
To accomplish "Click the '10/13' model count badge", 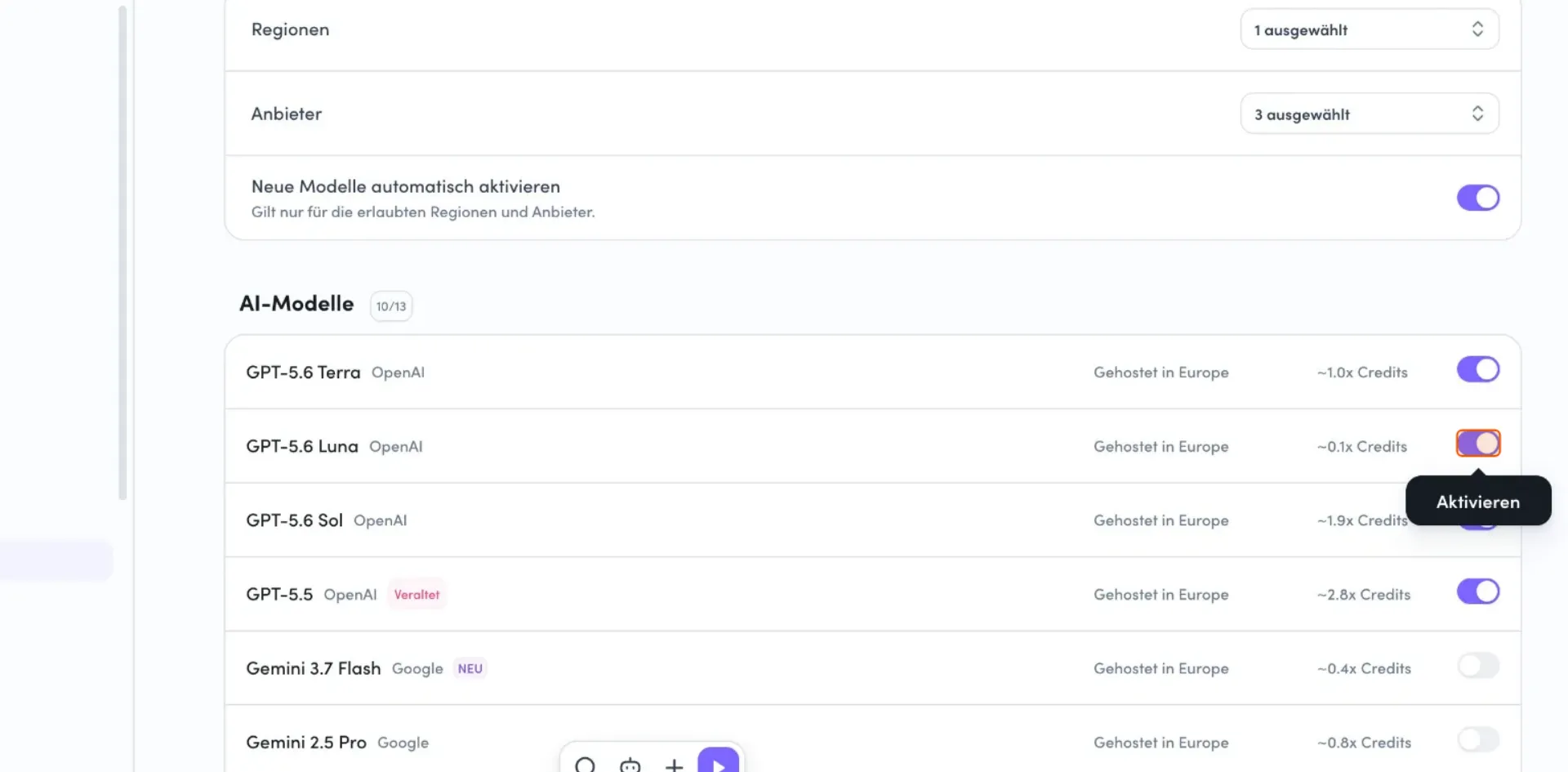I will point(391,306).
